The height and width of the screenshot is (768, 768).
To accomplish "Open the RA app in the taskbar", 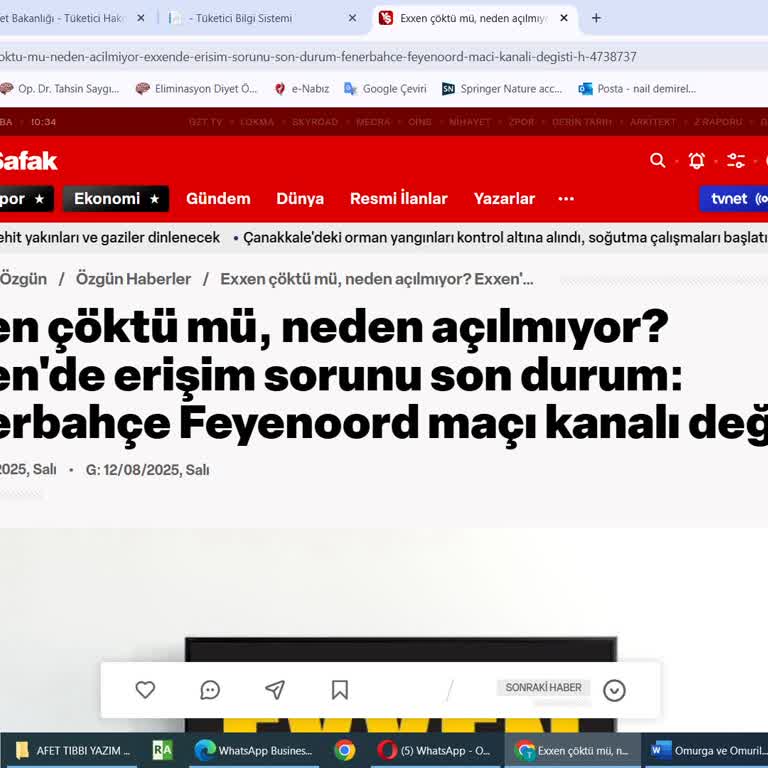I will click(x=162, y=750).
